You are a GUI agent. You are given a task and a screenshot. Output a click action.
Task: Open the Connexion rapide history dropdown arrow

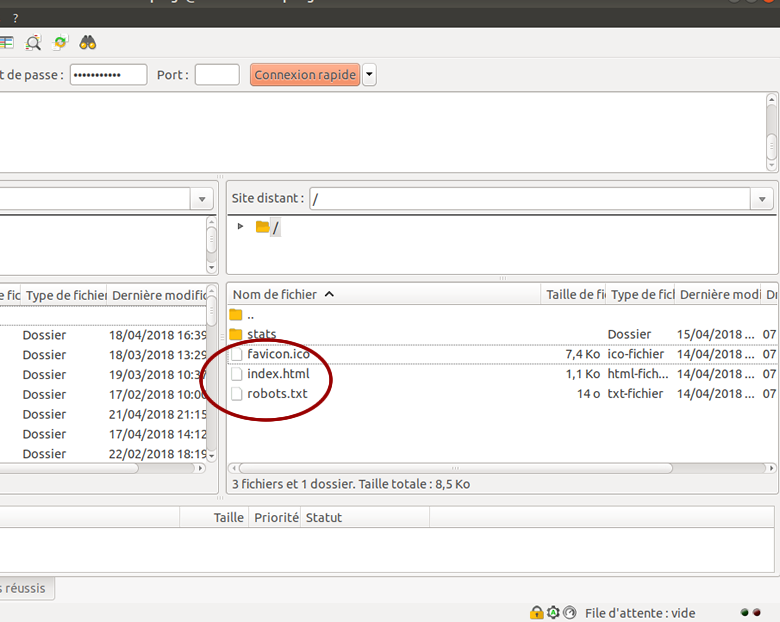[x=370, y=75]
